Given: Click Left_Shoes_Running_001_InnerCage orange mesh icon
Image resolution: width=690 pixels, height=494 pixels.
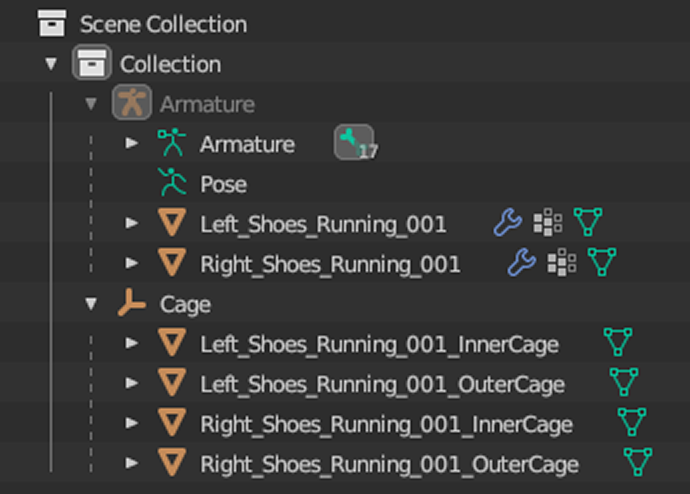Looking at the screenshot, I should (172, 343).
